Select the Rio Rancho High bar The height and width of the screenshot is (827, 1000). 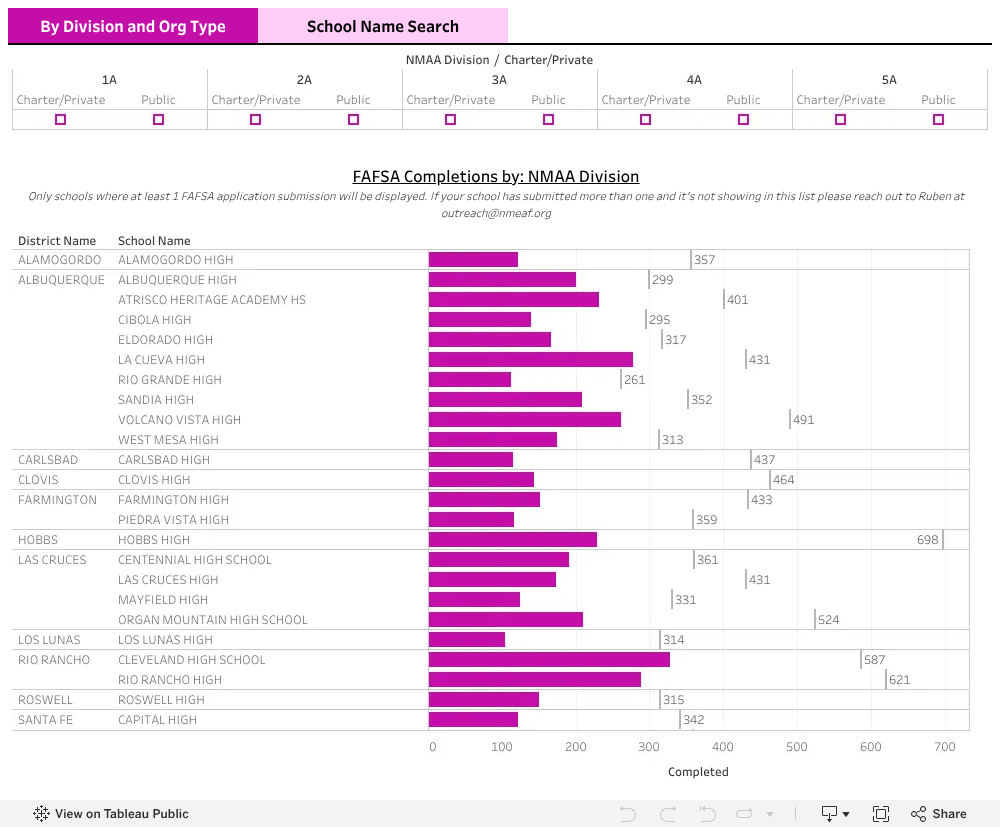pyautogui.click(x=534, y=680)
